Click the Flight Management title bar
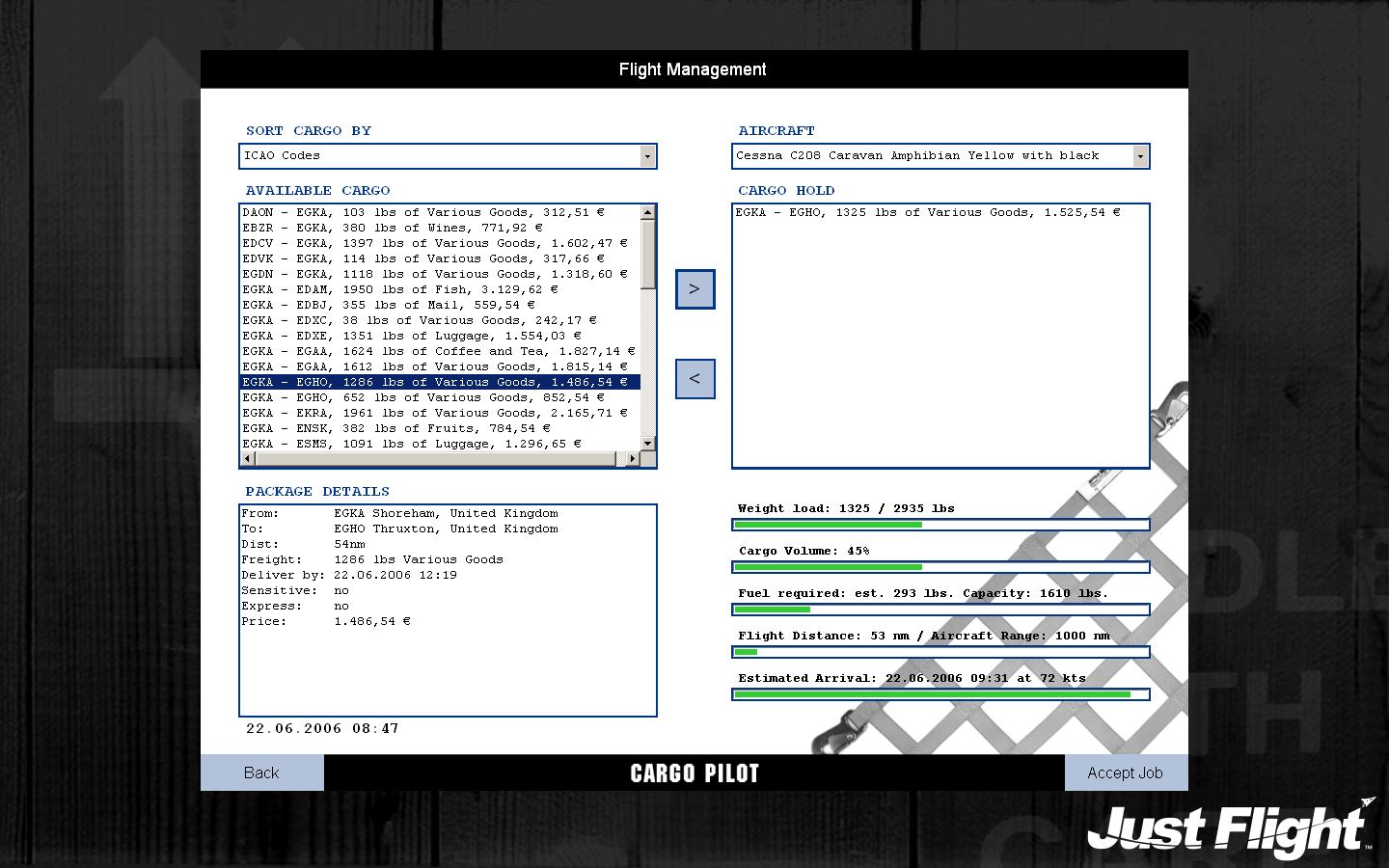This screenshot has height=868, width=1389. 694,69
